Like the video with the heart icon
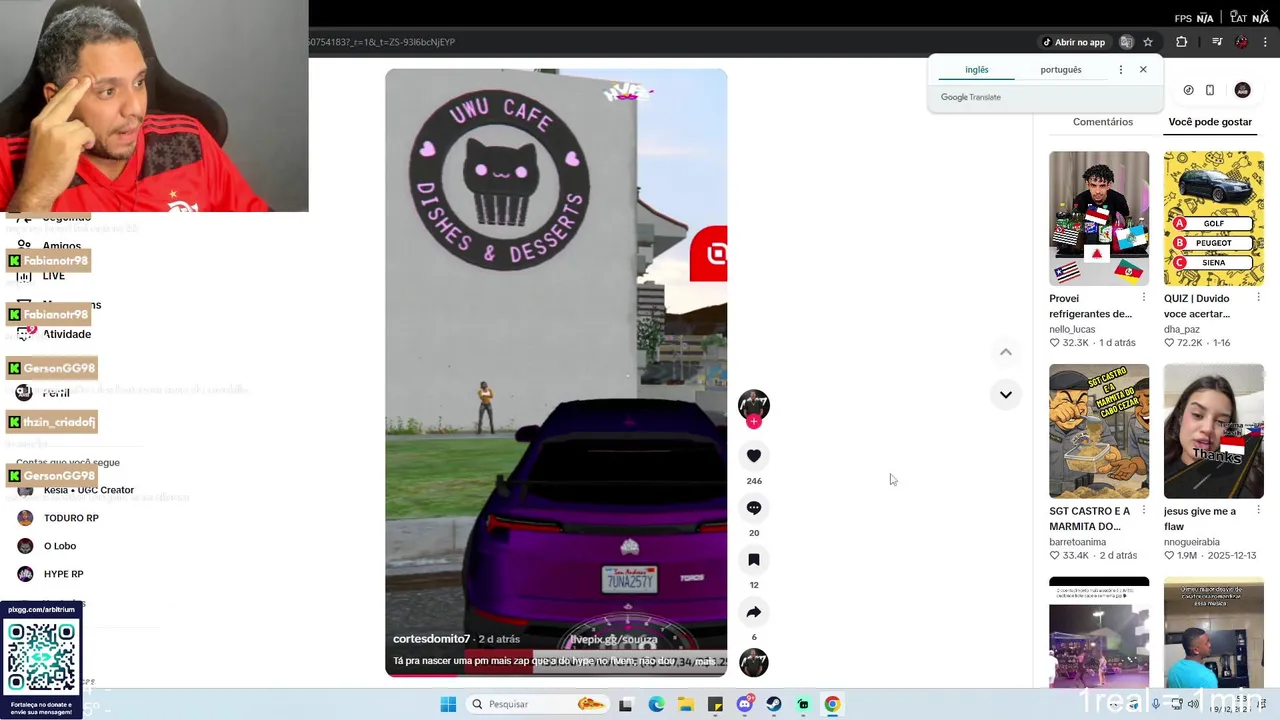1280x720 pixels. [x=754, y=456]
